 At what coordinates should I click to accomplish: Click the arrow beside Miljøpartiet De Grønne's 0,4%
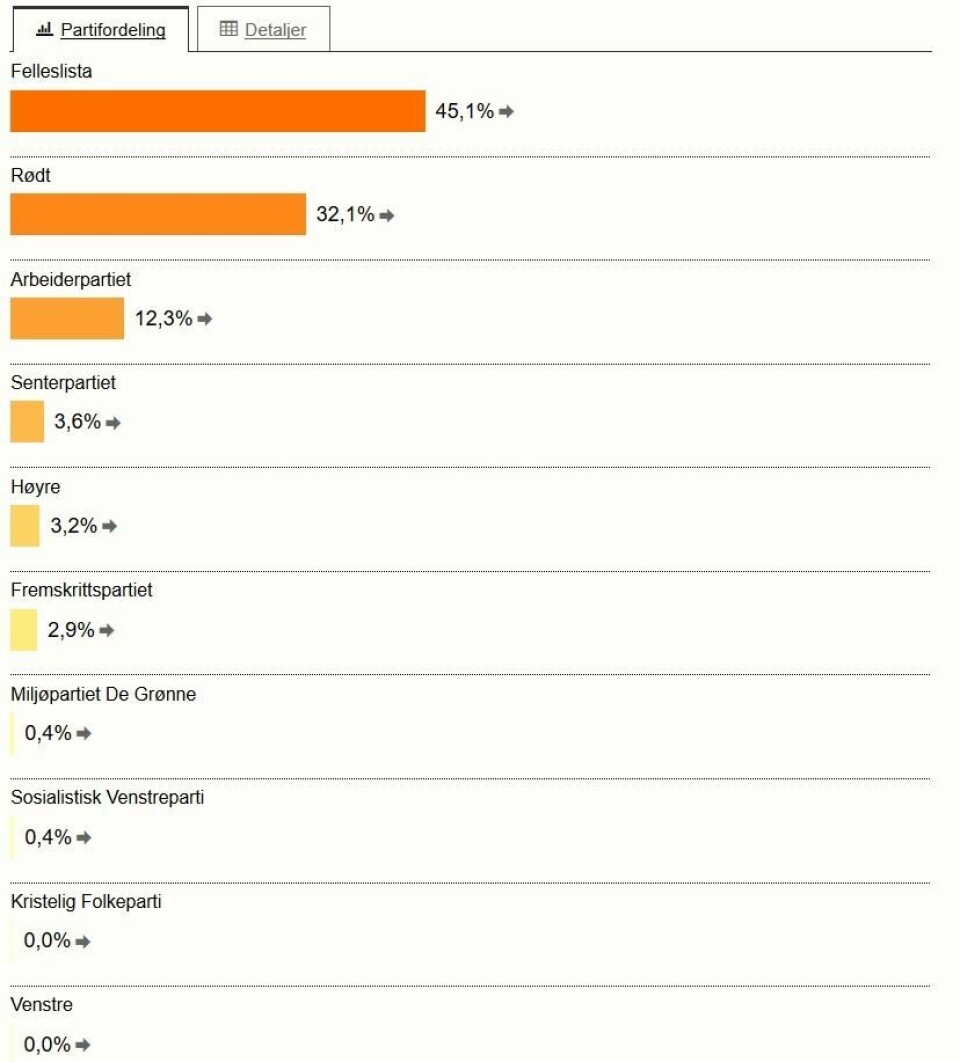[x=84, y=734]
